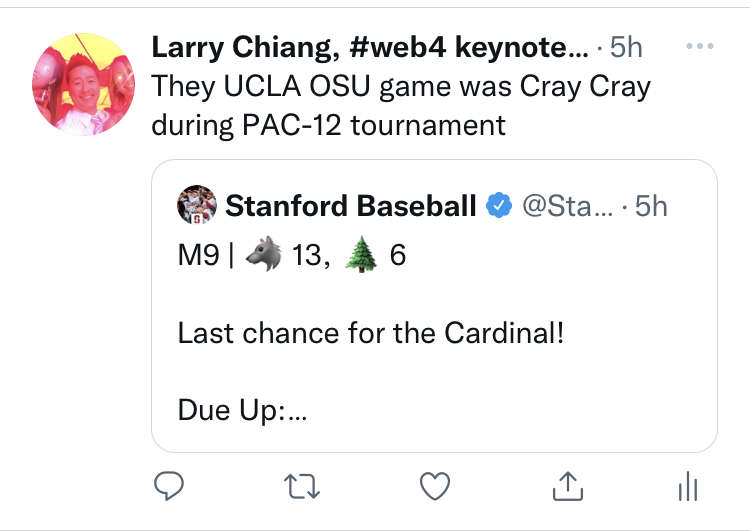The height and width of the screenshot is (532, 750).
Task: Click the 5h timestamp beside Larry Chiang
Action: pyautogui.click(x=627, y=48)
